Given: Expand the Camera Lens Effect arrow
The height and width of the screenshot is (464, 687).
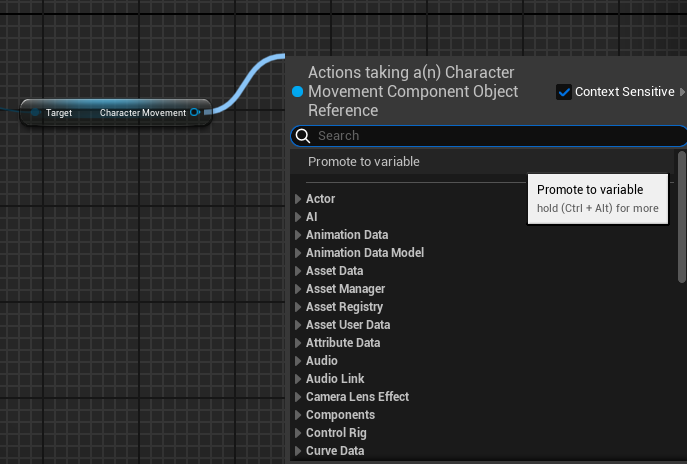Looking at the screenshot, I should pyautogui.click(x=298, y=397).
